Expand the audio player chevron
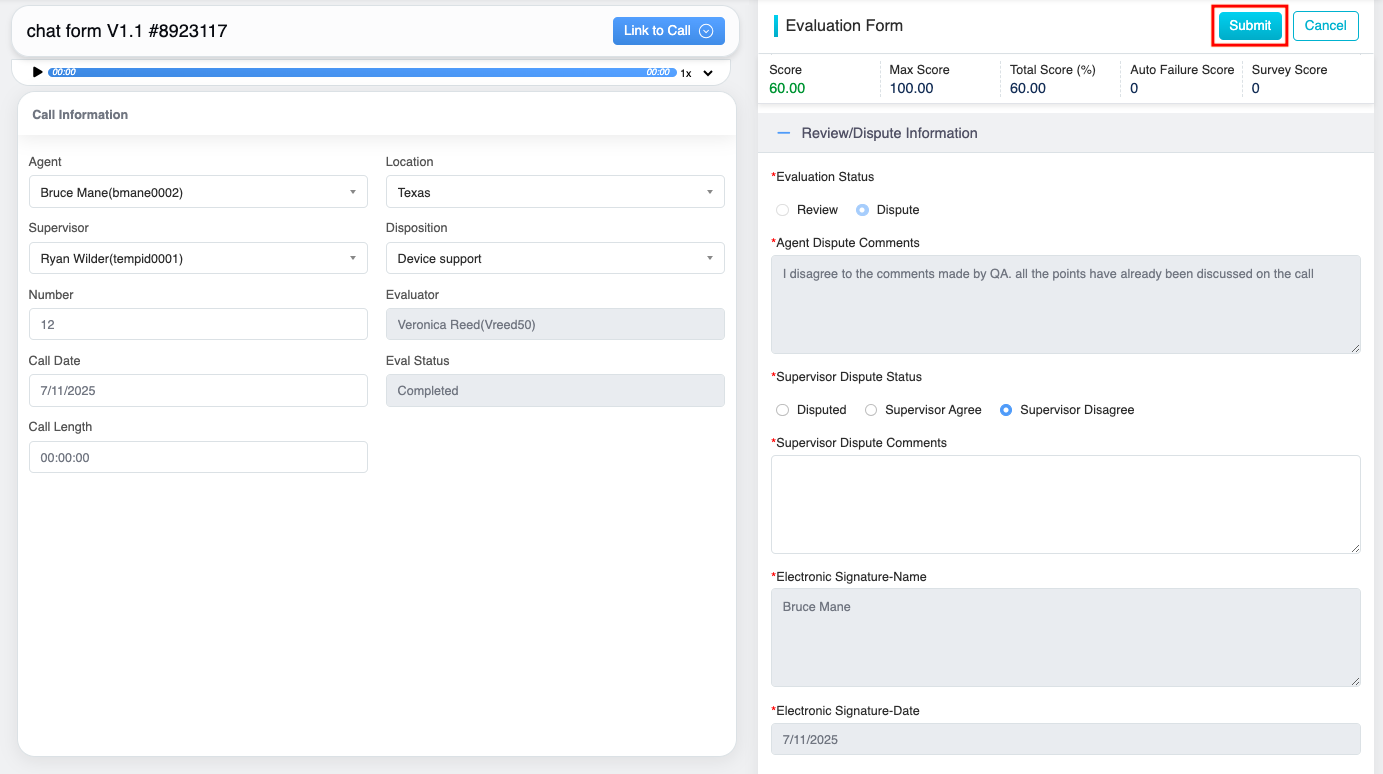Image resolution: width=1383 pixels, height=774 pixels. coord(708,73)
